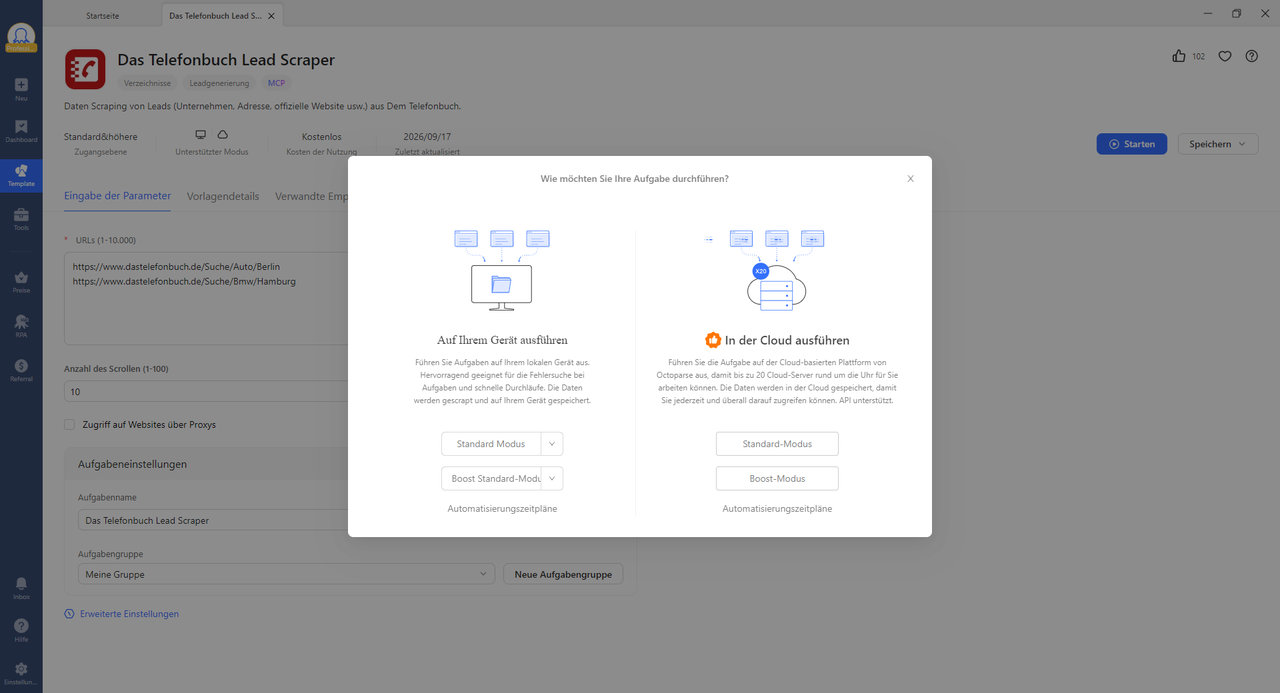1280x693 pixels.
Task: Click the Aufgabenname input field
Action: point(213,520)
